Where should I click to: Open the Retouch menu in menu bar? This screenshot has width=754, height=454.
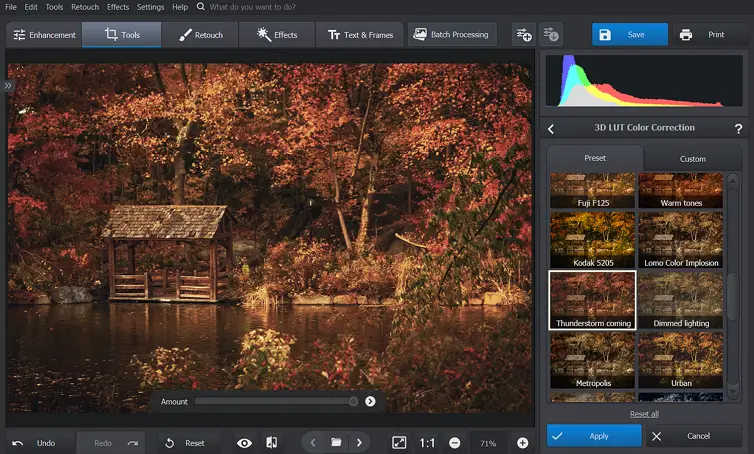(85, 7)
